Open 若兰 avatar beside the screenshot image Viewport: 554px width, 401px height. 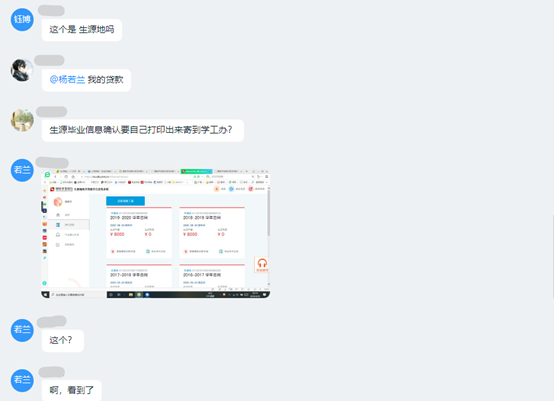click(x=22, y=170)
